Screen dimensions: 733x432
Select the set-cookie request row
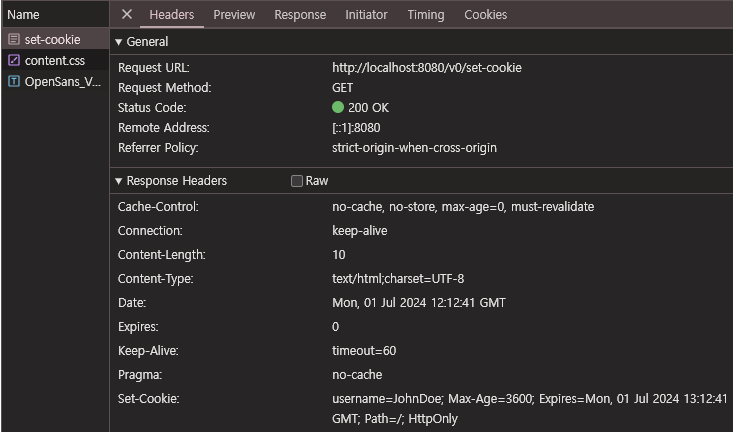(x=55, y=39)
